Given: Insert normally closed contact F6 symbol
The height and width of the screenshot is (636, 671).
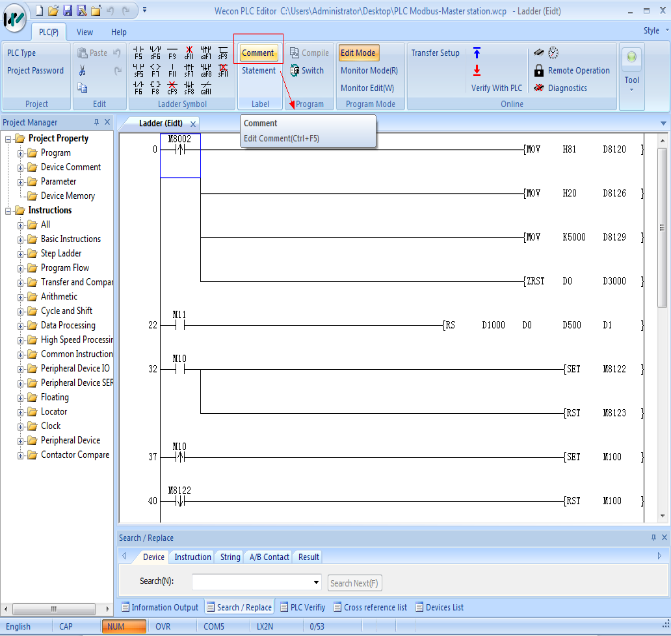Looking at the screenshot, I should tap(138, 88).
